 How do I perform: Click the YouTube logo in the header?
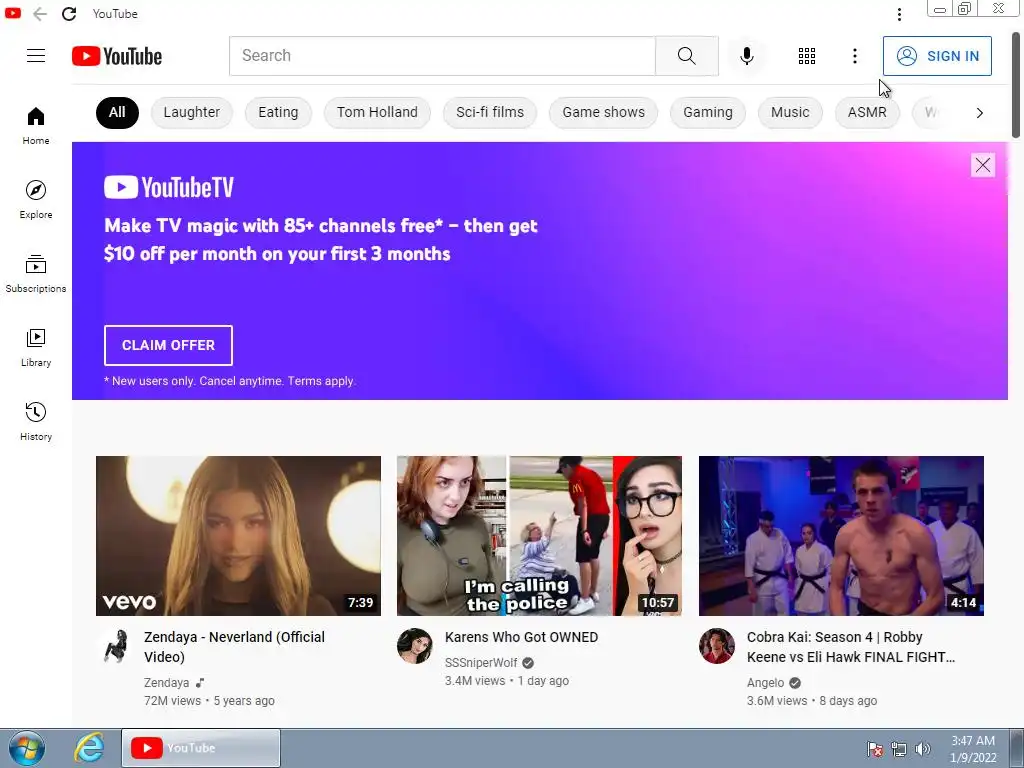click(117, 56)
